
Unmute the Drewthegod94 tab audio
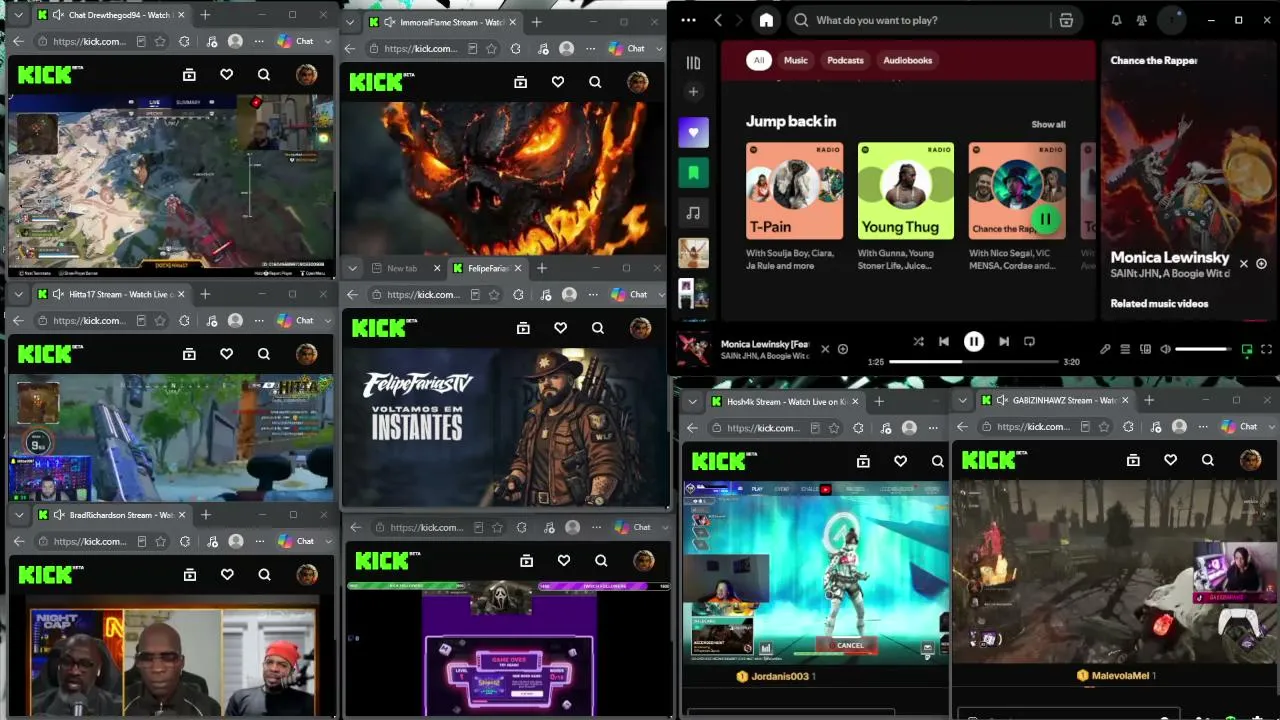click(58, 15)
